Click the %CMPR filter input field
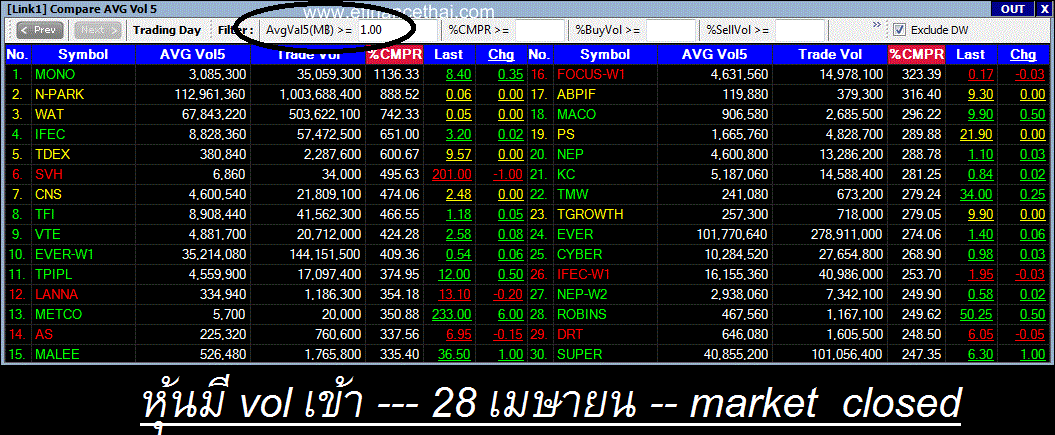This screenshot has width=1055, height=435. (x=540, y=30)
